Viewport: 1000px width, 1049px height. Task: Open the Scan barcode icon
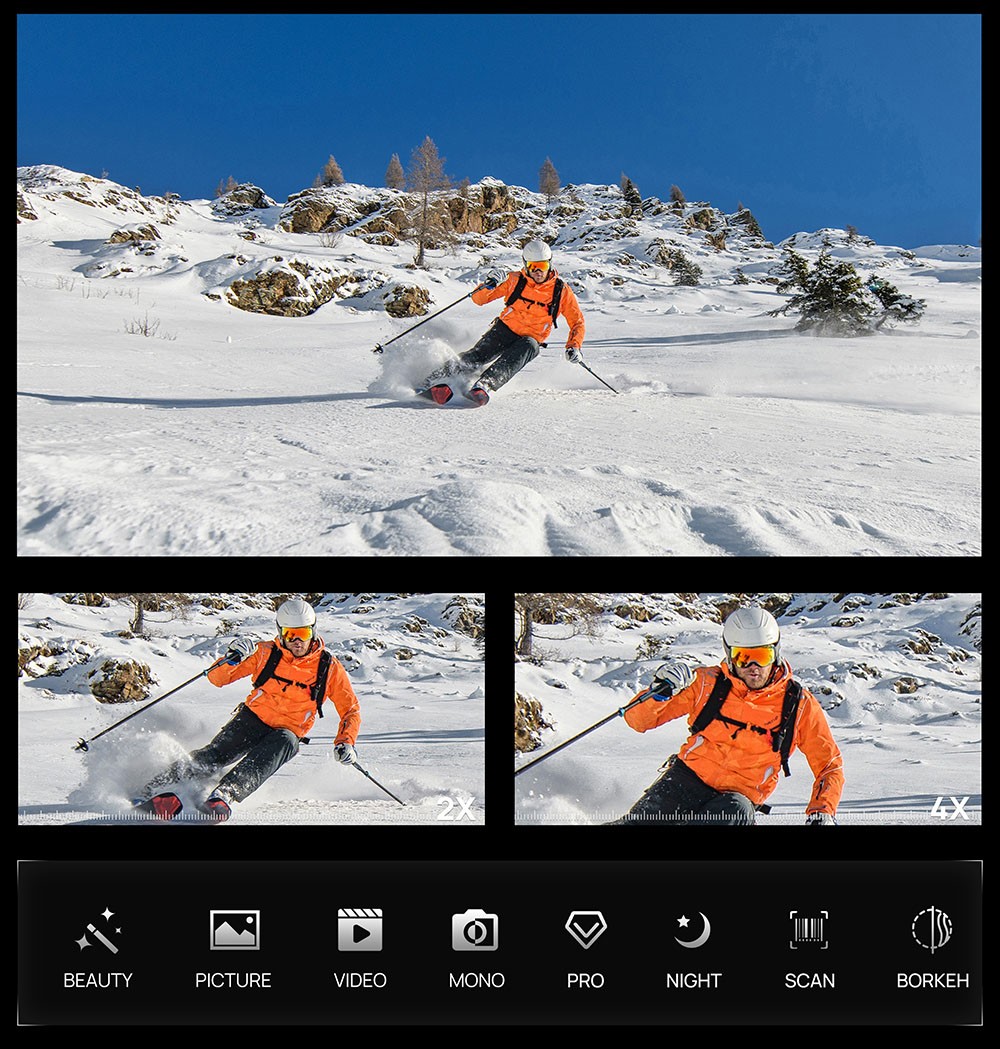click(x=809, y=930)
